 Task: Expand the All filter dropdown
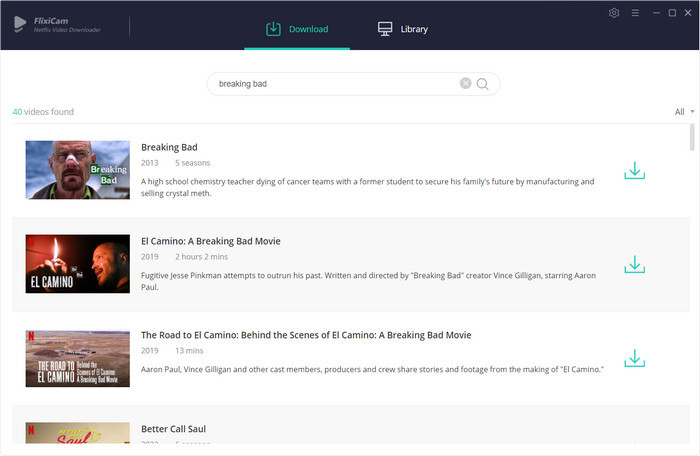(684, 112)
